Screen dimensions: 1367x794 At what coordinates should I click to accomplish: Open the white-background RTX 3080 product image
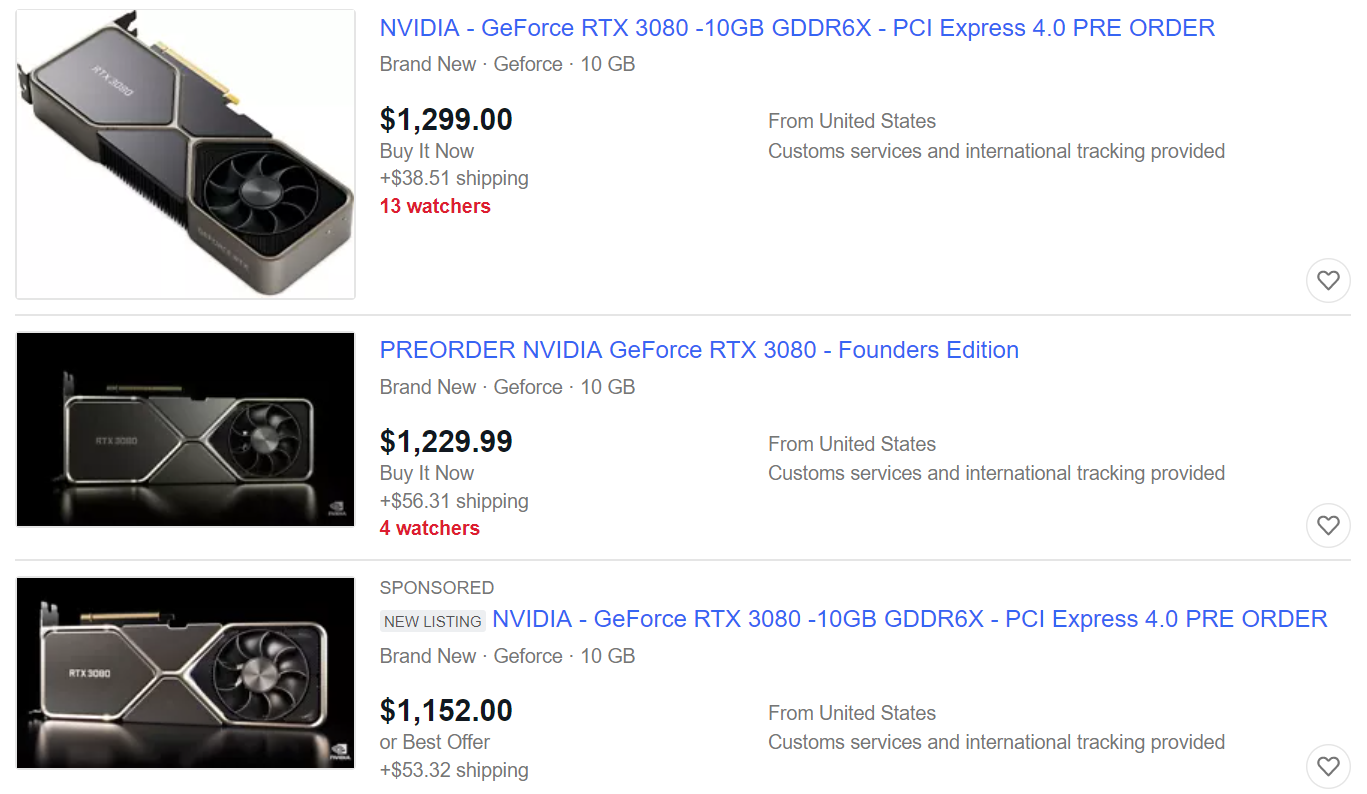186,154
